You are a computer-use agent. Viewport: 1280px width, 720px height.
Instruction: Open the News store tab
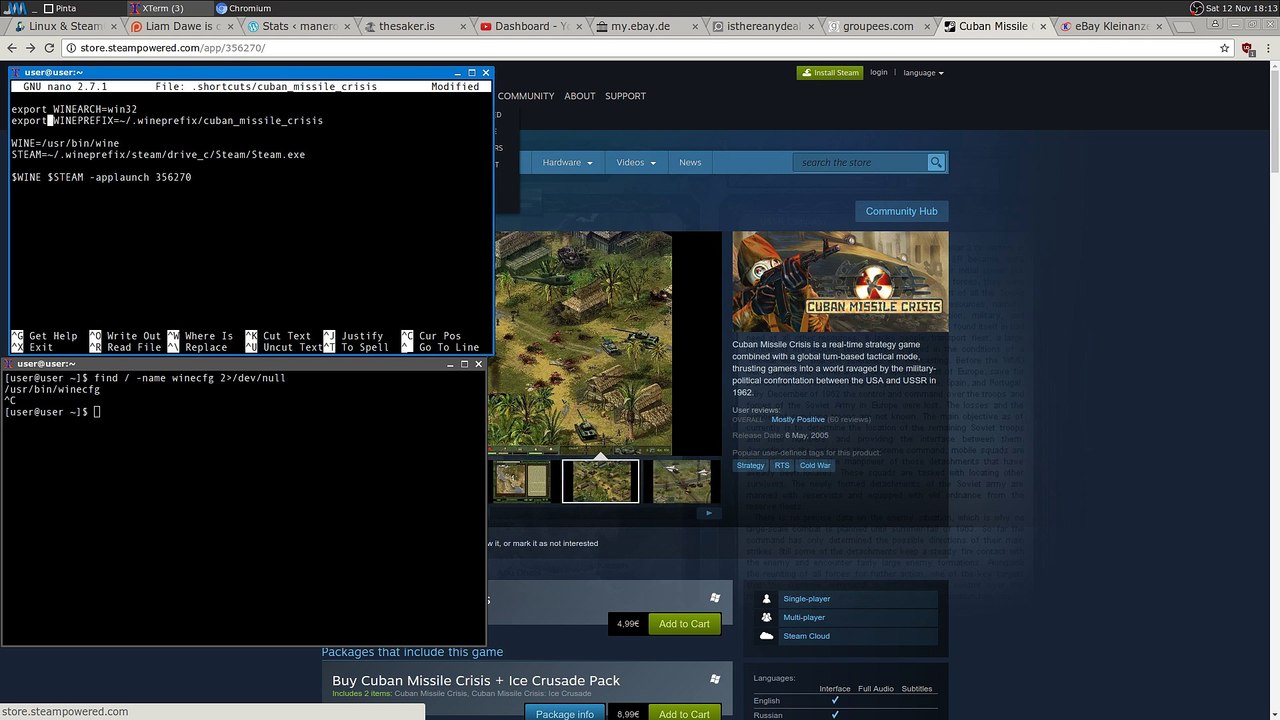(x=690, y=162)
